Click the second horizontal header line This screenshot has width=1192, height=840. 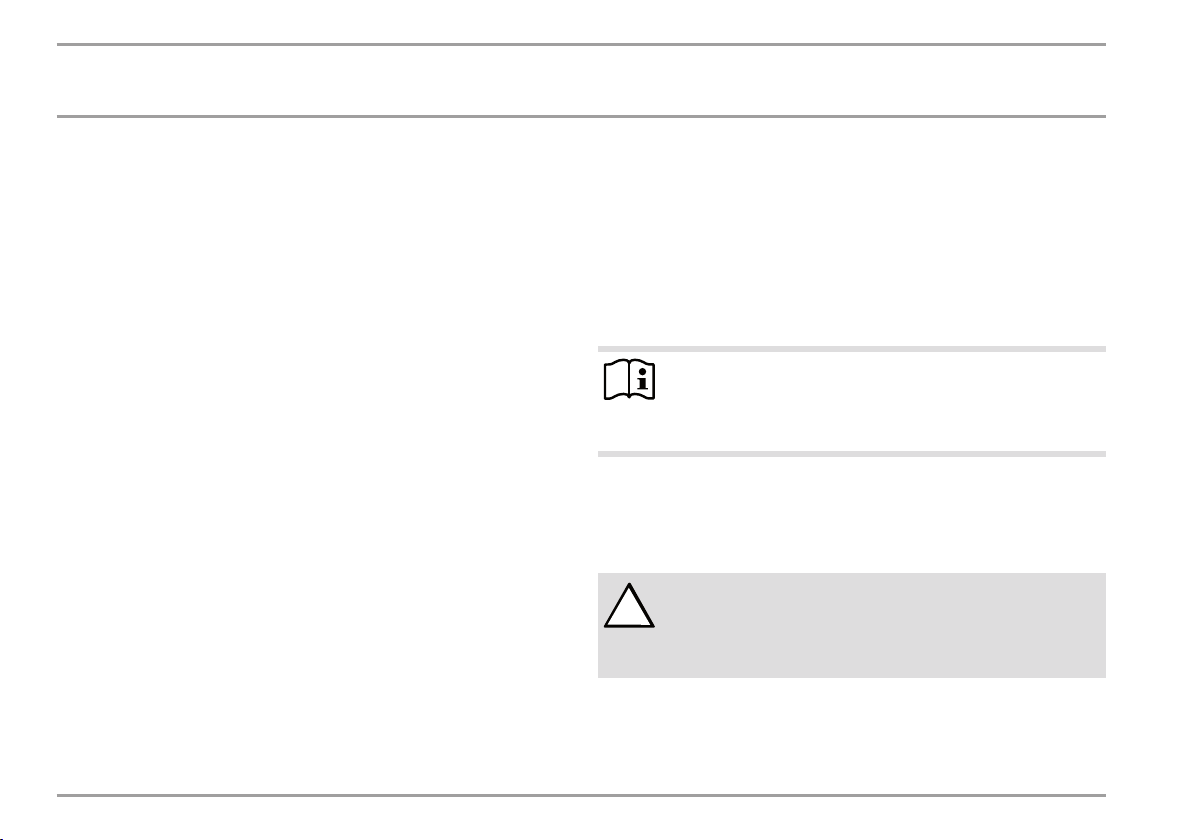(x=582, y=116)
